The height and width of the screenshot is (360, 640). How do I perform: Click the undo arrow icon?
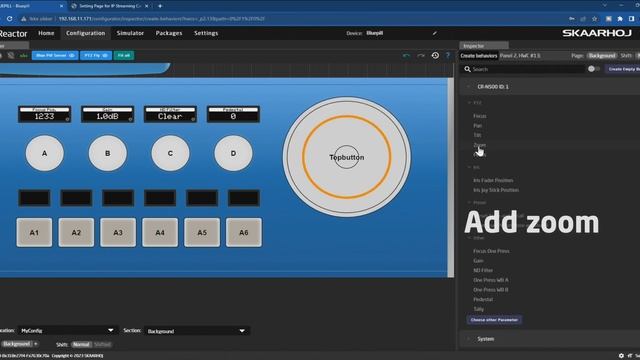[406, 56]
